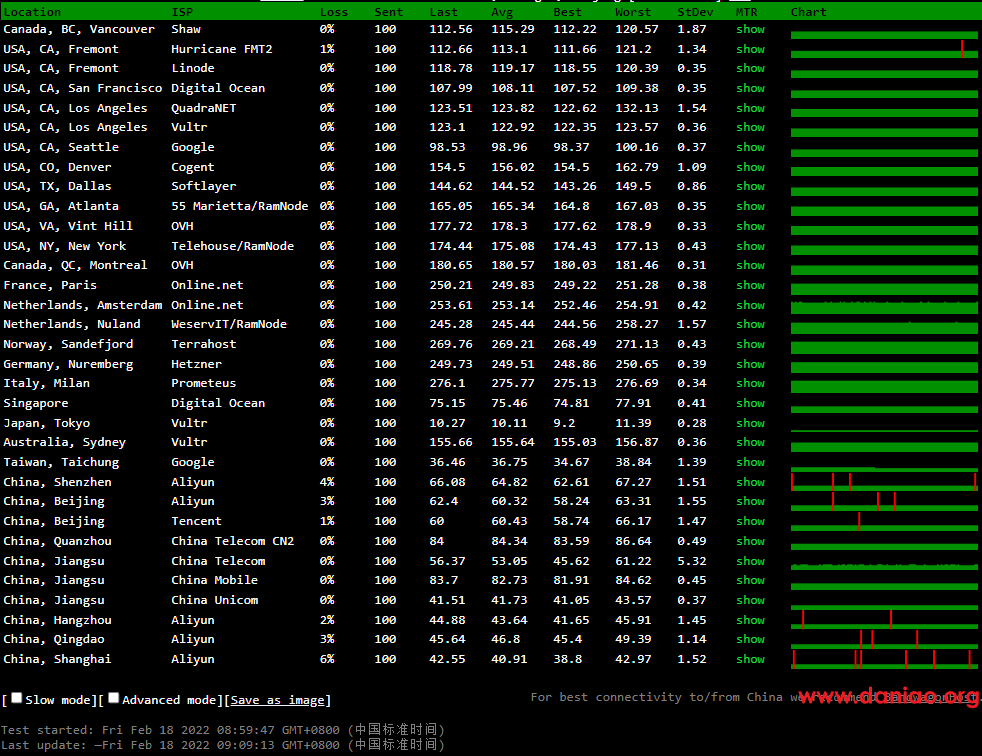Show MTR for Denver Cogent
982x756 pixels.
point(750,167)
